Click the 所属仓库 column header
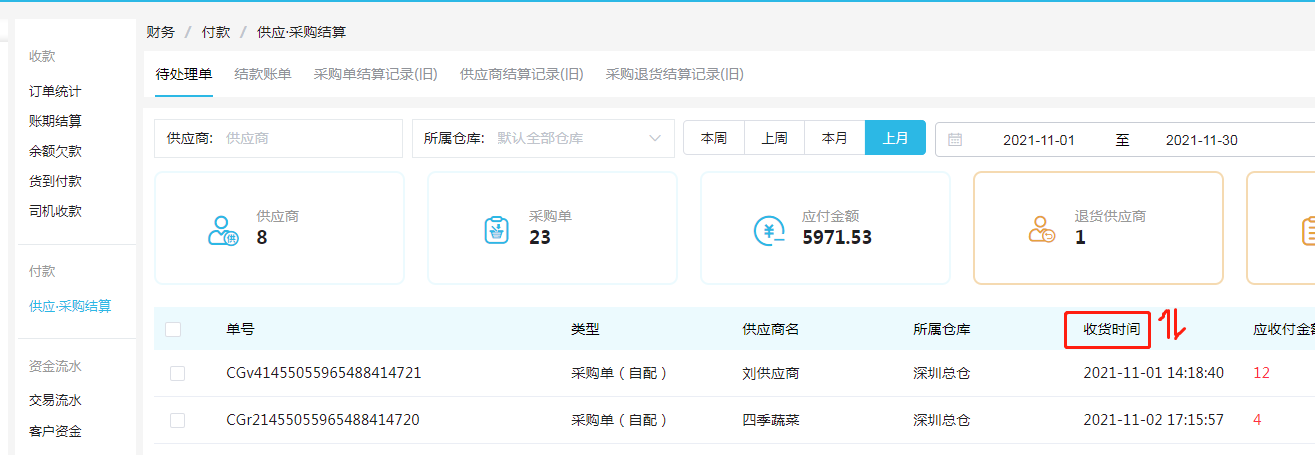Image resolution: width=1315 pixels, height=455 pixels. tap(941, 328)
